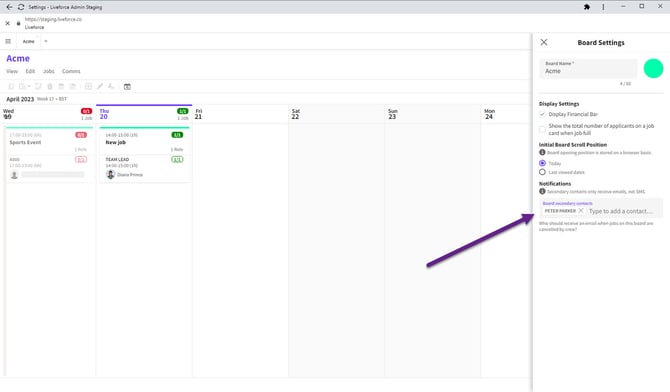670x392 pixels.
Task: Select the Last viewed dates radio button
Action: point(542,172)
